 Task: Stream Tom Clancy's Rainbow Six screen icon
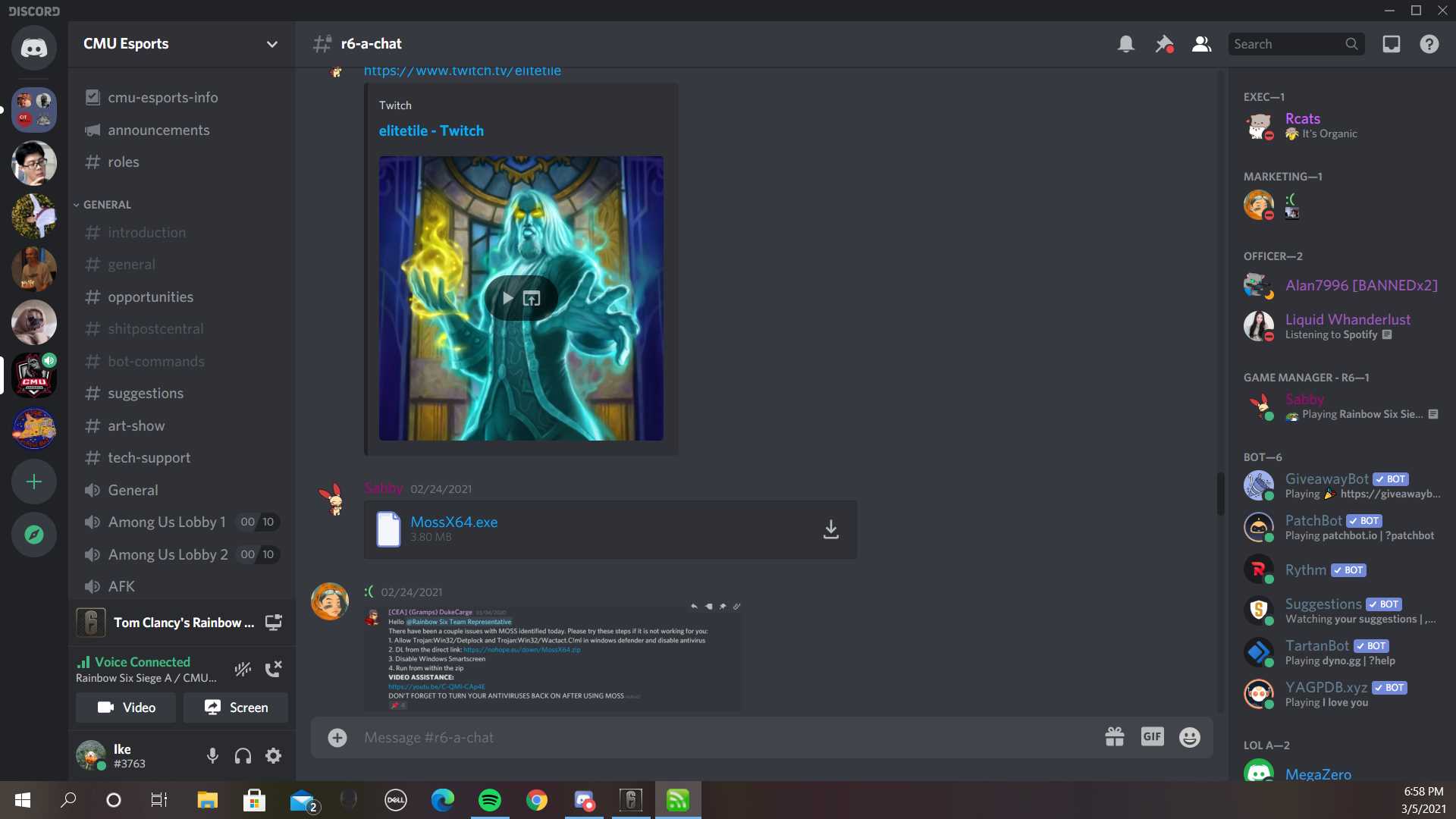pyautogui.click(x=273, y=623)
